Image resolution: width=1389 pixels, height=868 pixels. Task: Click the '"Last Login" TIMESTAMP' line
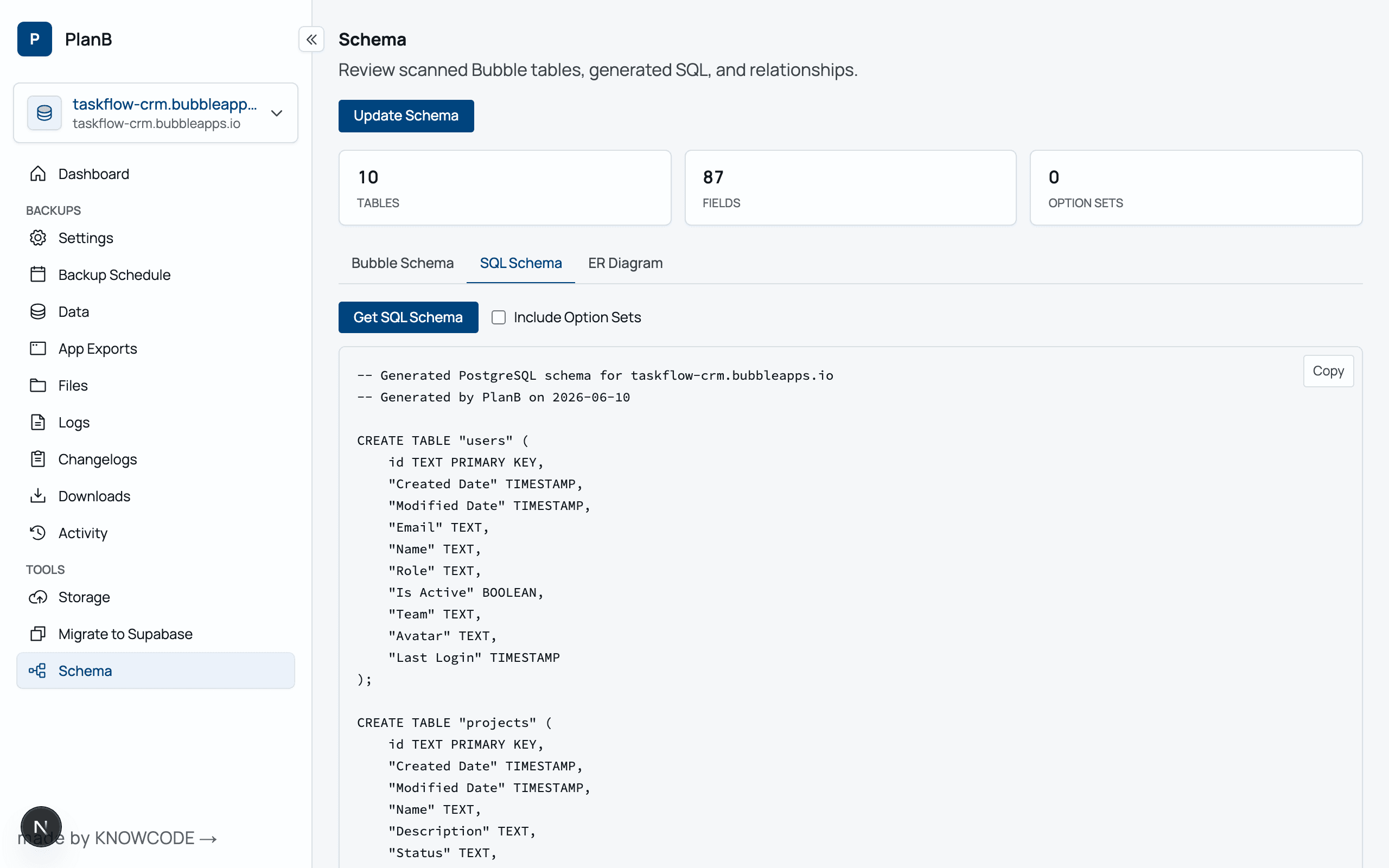point(474,658)
